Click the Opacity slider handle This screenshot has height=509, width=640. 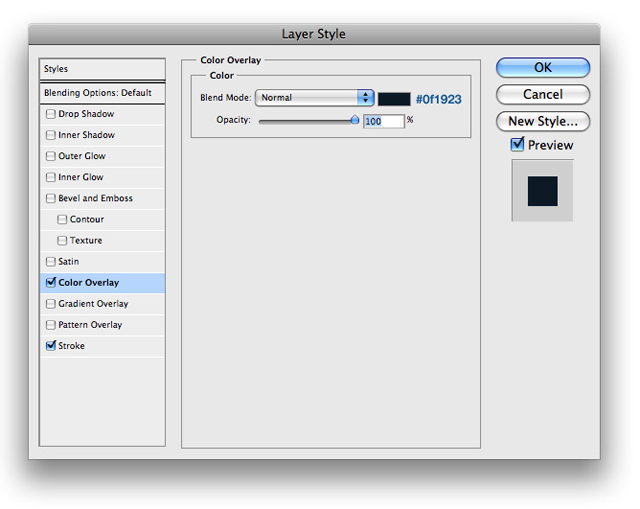coord(355,120)
